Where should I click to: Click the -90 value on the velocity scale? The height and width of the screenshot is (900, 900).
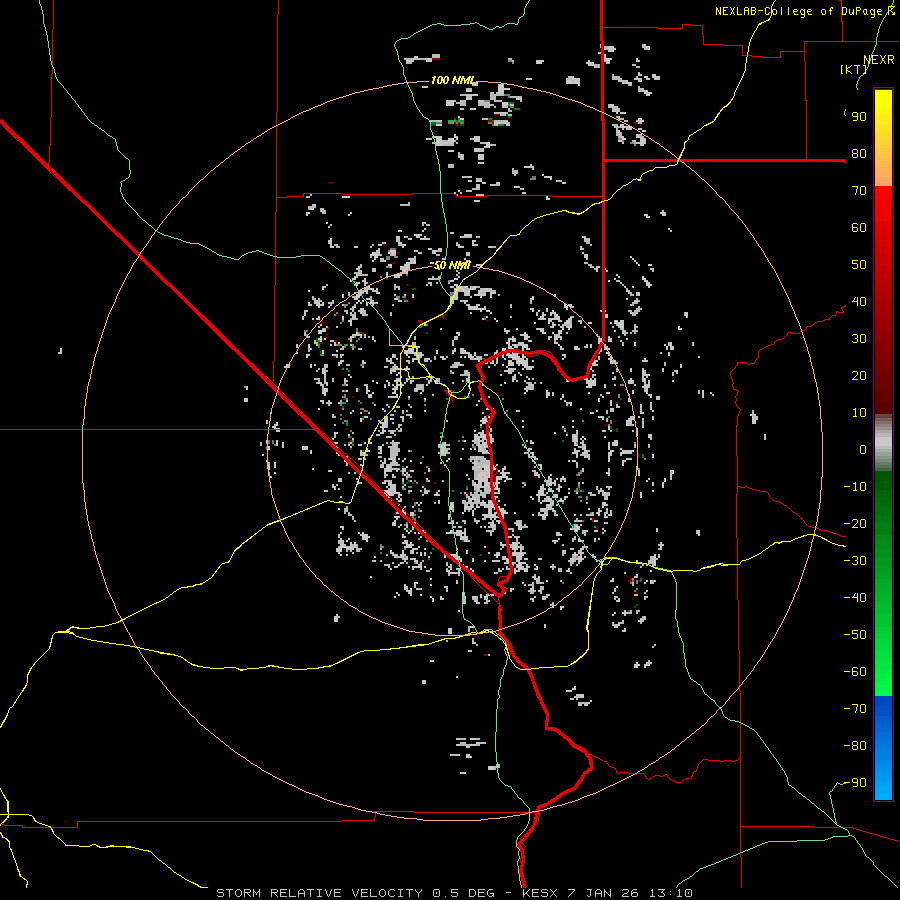tap(855, 783)
